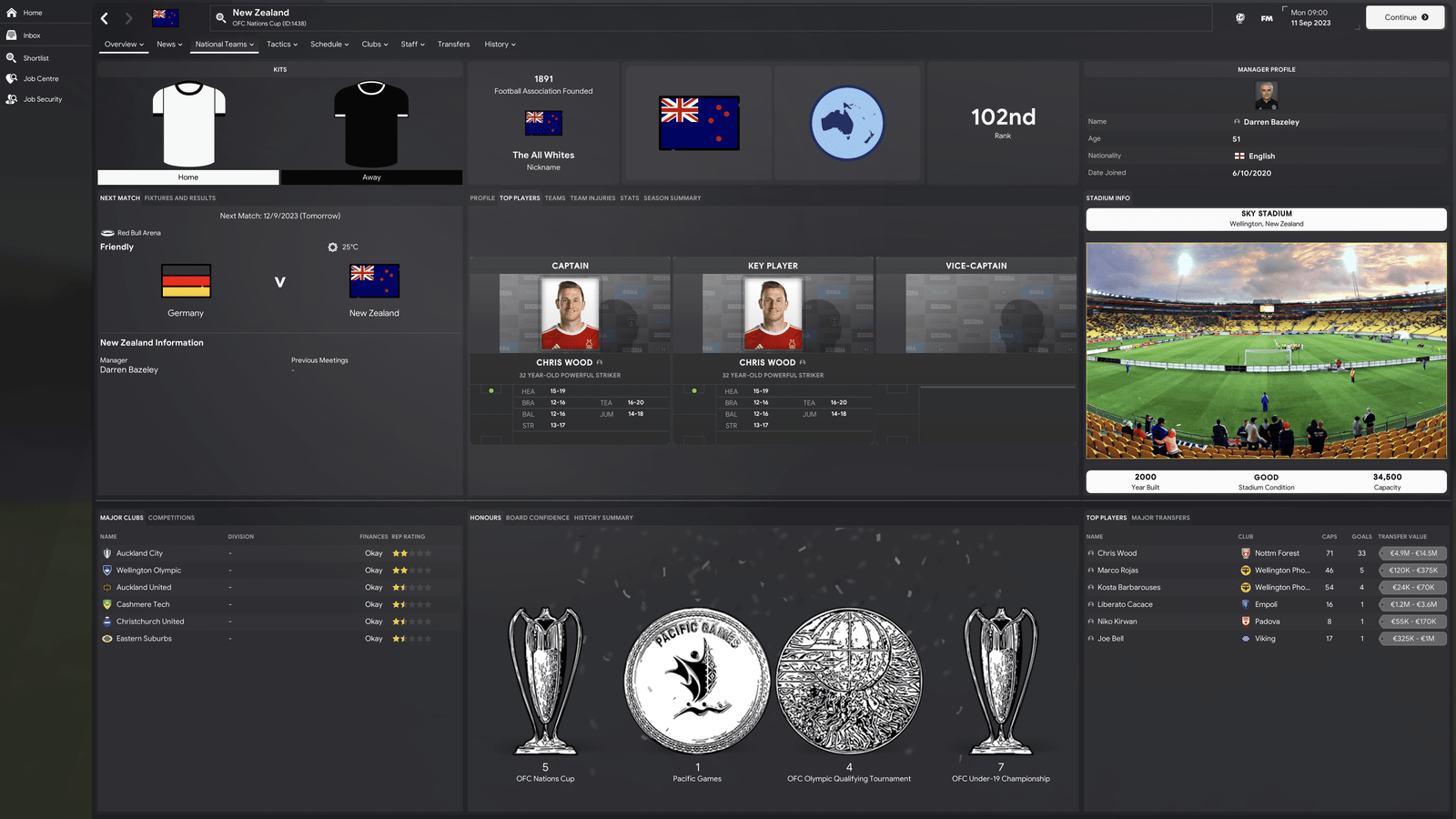Open the History dropdown menu
This screenshot has height=819, width=1456.
click(500, 45)
